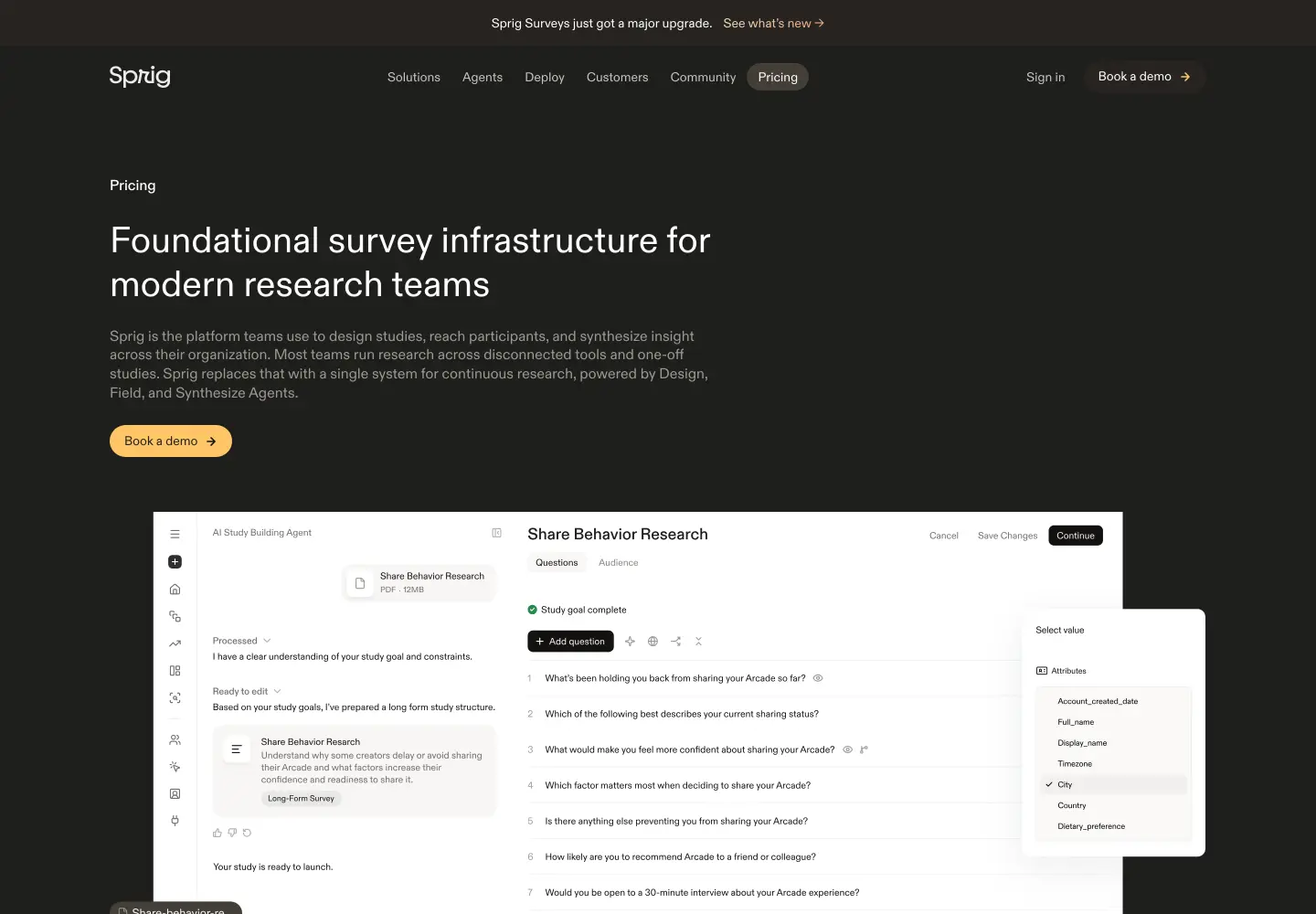Collapse the AI Study Building Agent panel

496,533
